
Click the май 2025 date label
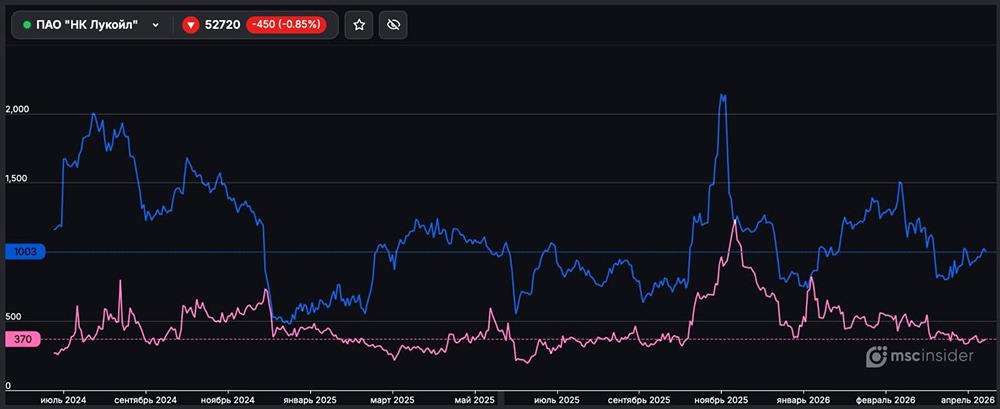tap(476, 399)
